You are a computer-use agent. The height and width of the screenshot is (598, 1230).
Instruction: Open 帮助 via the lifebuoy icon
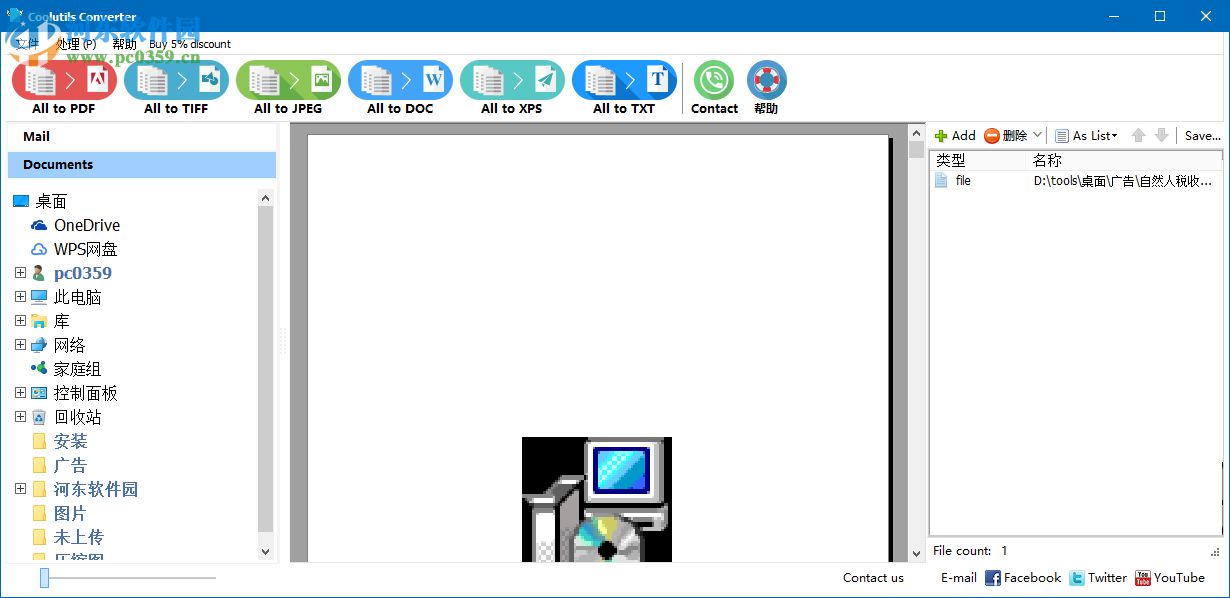click(x=766, y=78)
